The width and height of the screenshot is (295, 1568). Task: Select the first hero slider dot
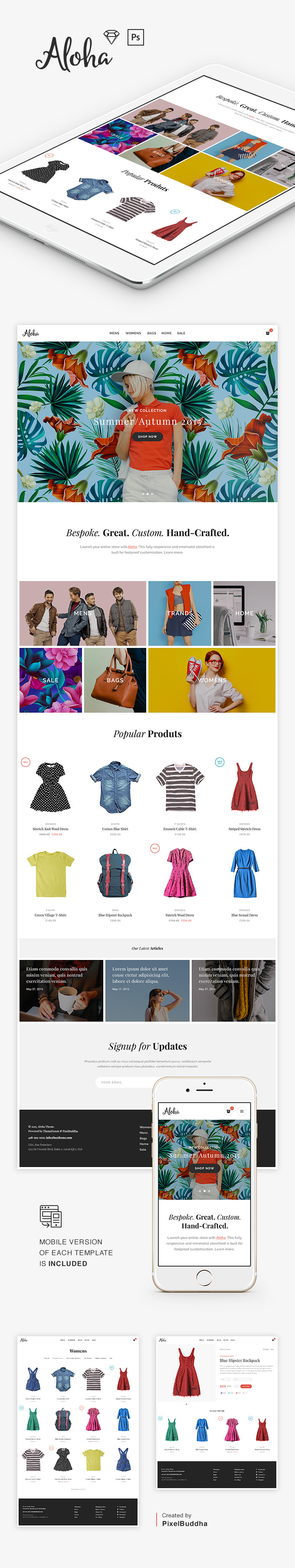(x=143, y=493)
